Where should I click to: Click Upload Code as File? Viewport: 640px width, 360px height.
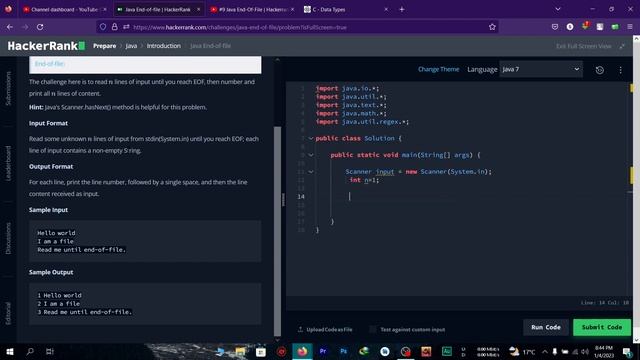pos(325,329)
